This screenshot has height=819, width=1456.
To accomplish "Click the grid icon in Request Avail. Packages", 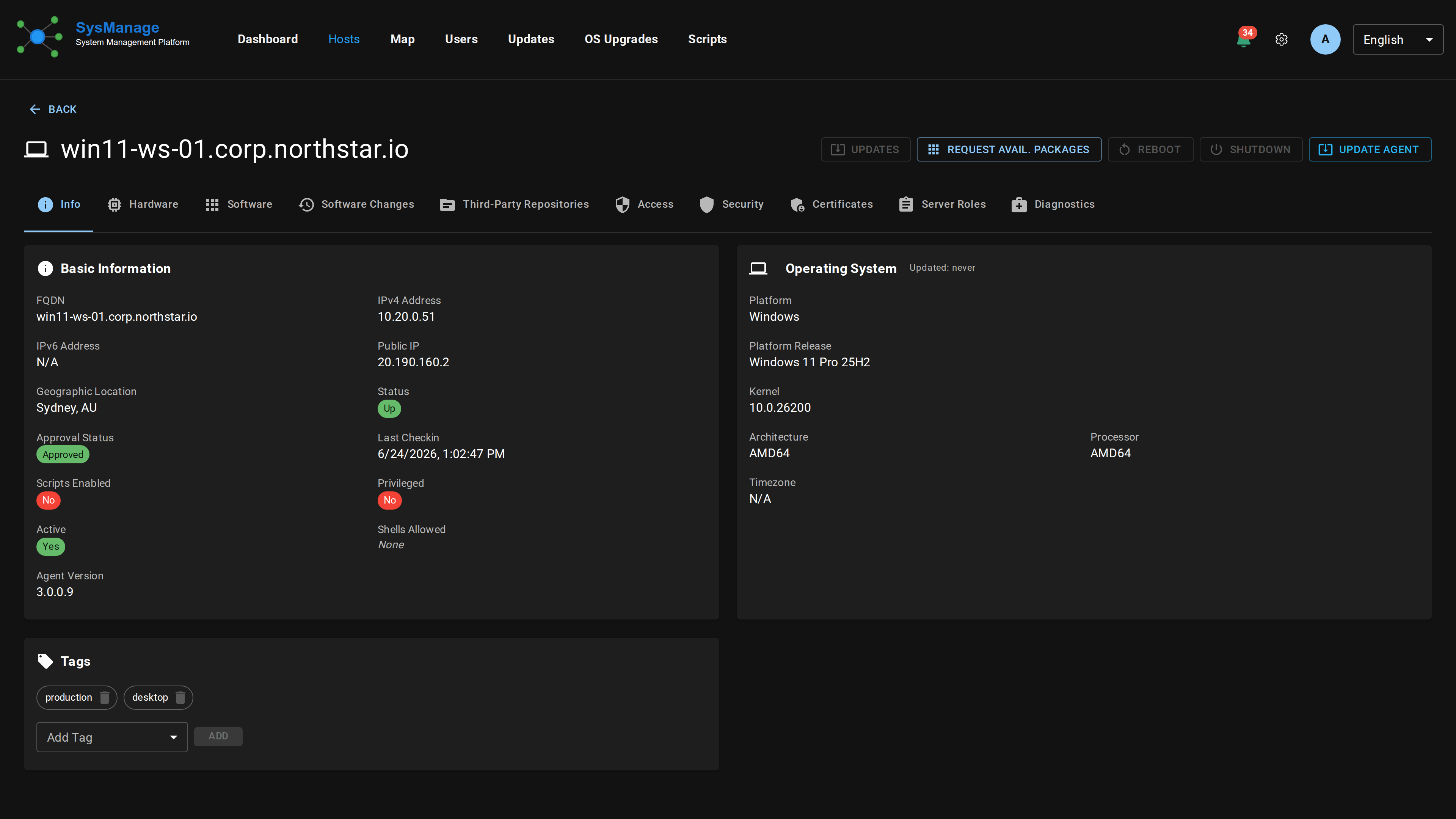I will [x=933, y=149].
